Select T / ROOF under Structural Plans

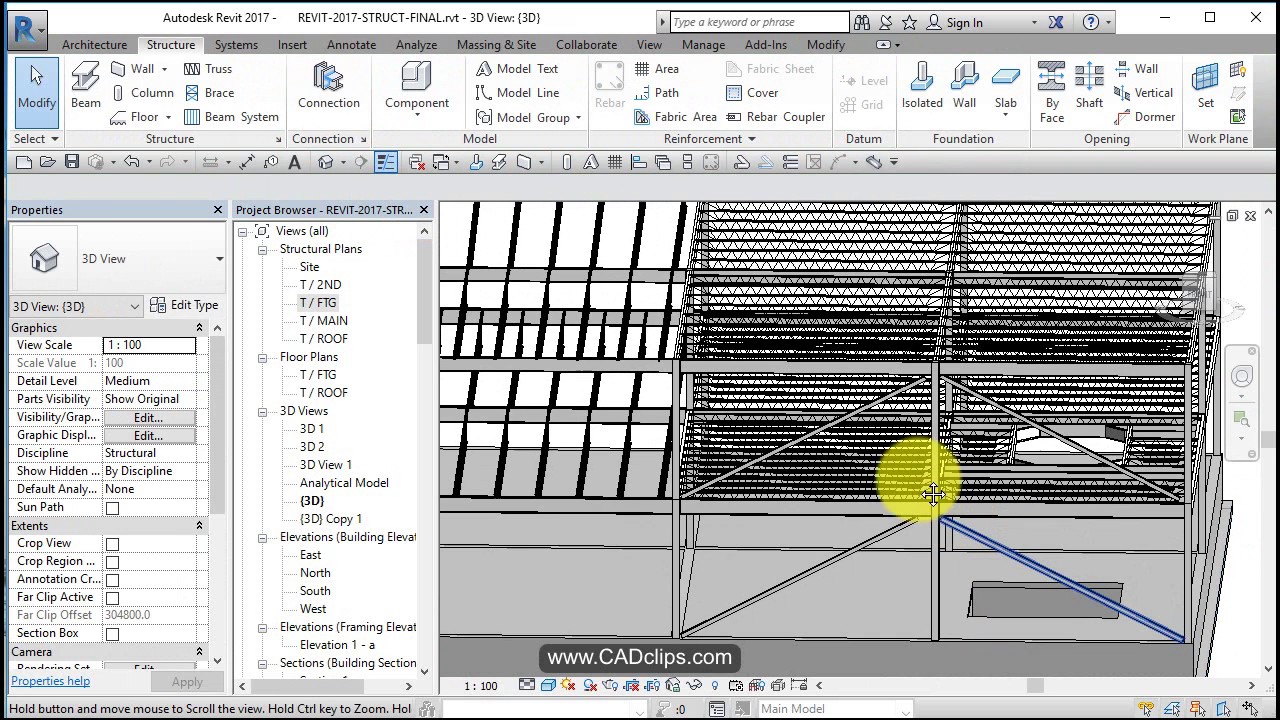pyautogui.click(x=324, y=339)
